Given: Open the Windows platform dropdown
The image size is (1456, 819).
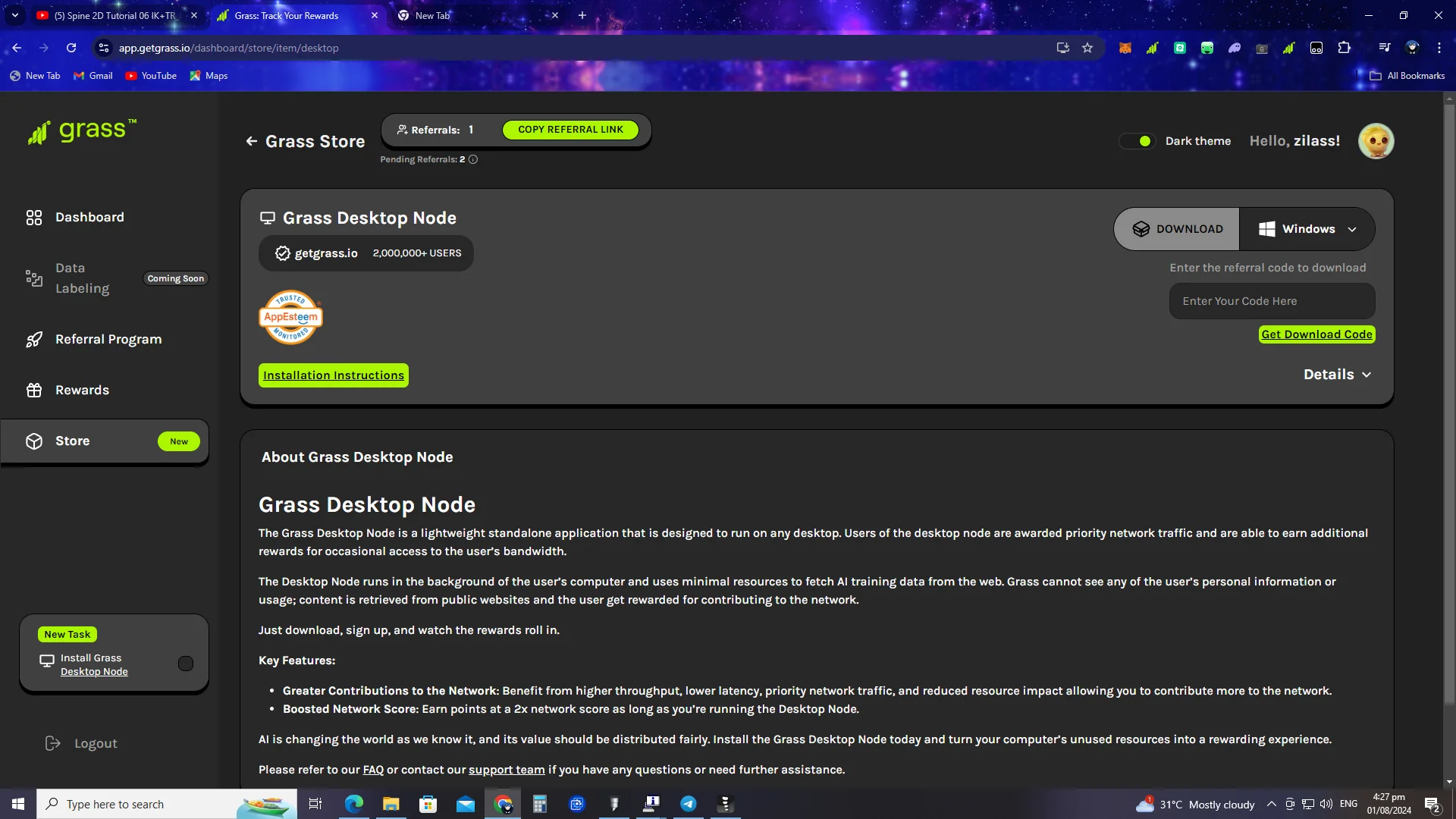Looking at the screenshot, I should 1307,229.
